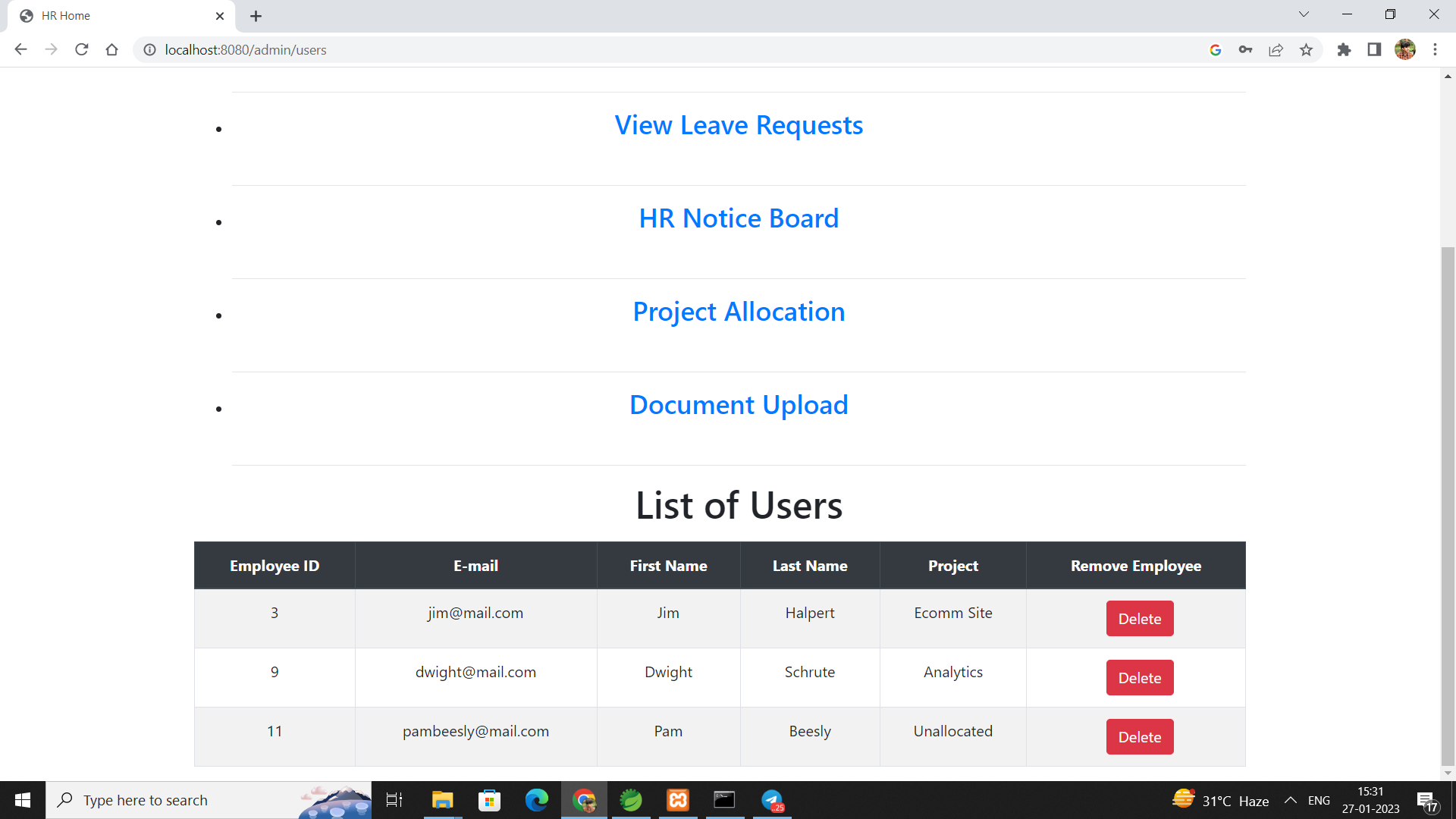Image resolution: width=1456 pixels, height=819 pixels.
Task: Open Spring Tool Suite from the taskbar
Action: pyautogui.click(x=631, y=800)
